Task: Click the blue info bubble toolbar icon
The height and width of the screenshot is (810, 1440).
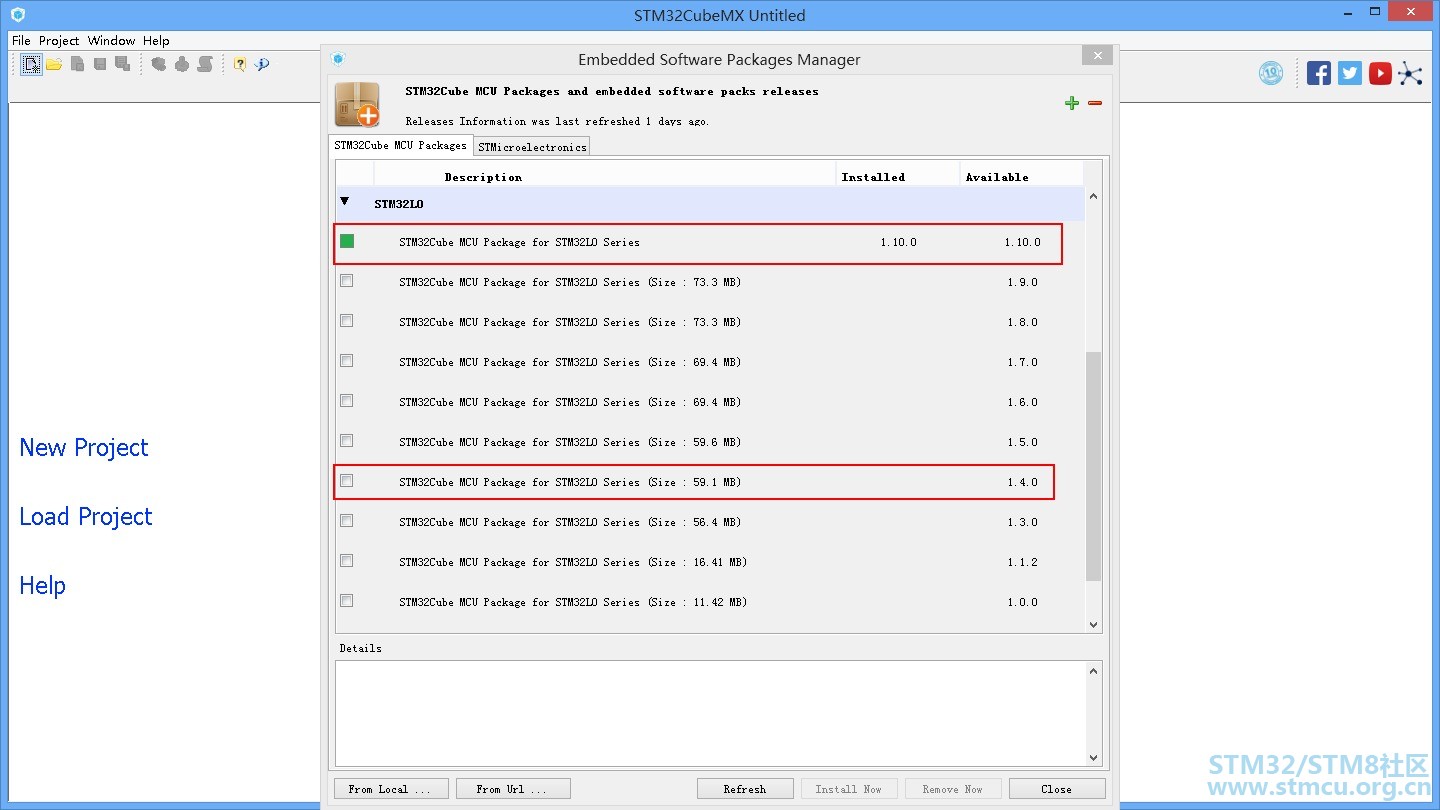Action: 262,64
